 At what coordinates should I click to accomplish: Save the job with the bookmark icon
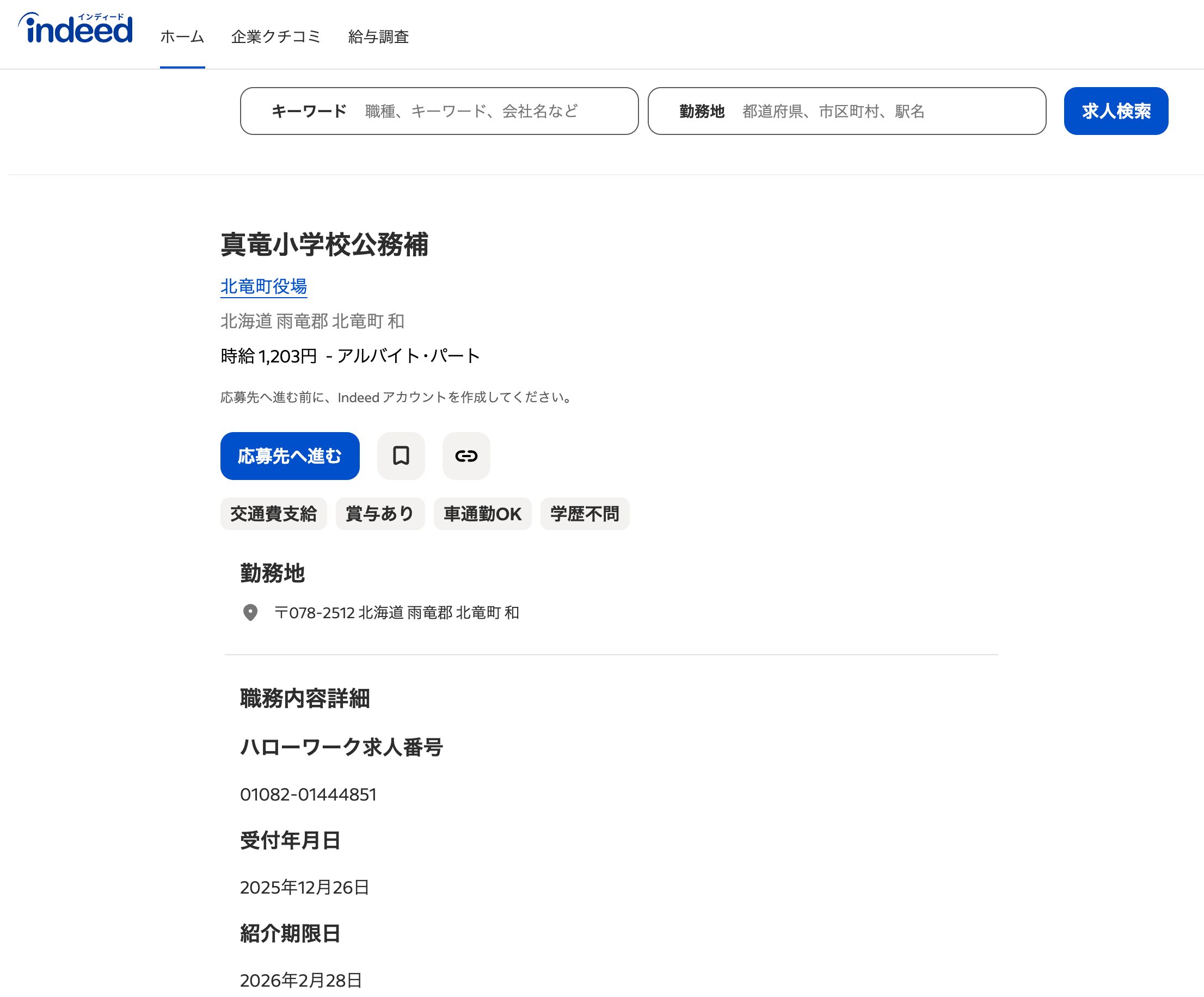(401, 456)
